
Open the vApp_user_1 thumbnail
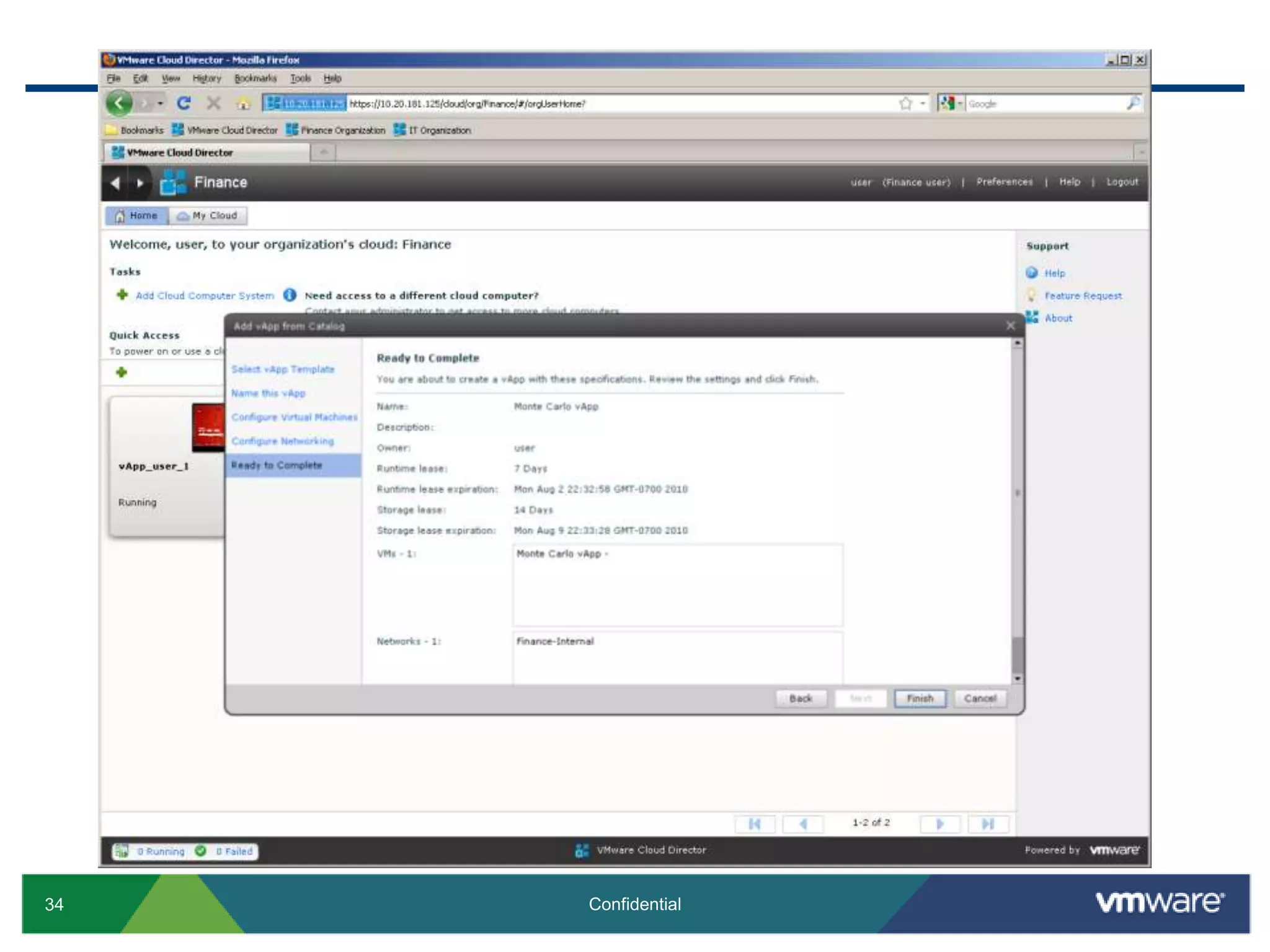pos(208,428)
